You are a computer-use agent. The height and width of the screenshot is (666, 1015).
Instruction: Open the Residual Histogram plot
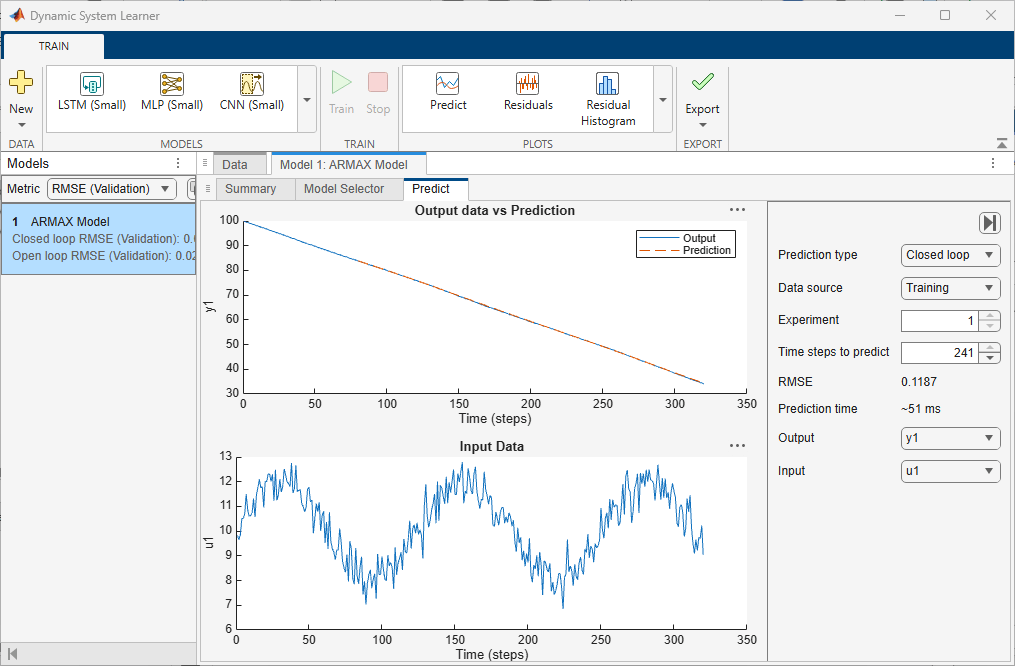pyautogui.click(x=608, y=84)
